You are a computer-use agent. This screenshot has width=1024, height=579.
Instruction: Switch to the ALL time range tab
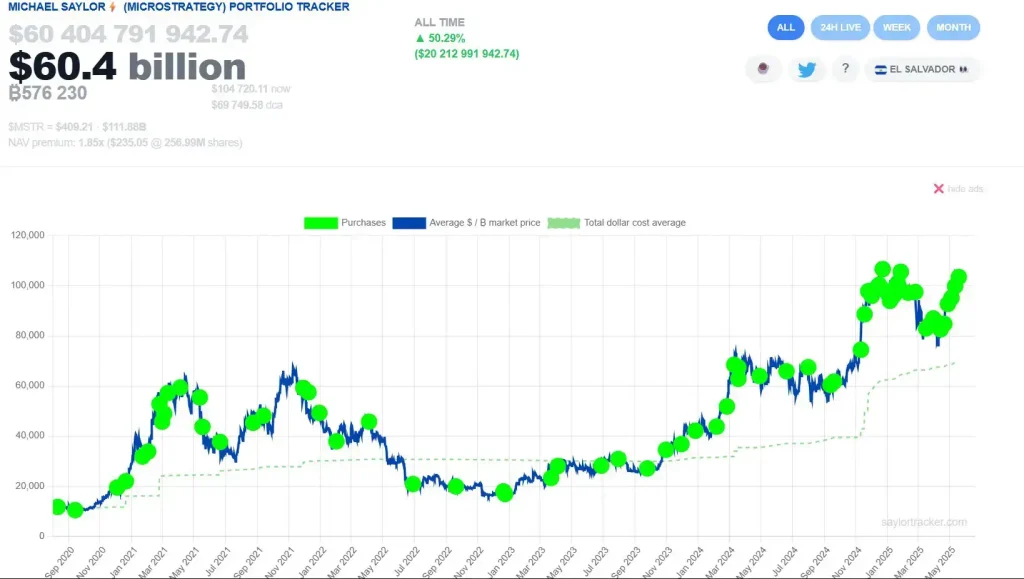pyautogui.click(x=786, y=27)
